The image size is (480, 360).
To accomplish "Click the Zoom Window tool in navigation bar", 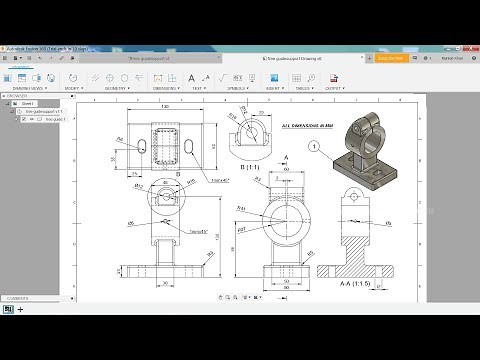I will (228, 297).
